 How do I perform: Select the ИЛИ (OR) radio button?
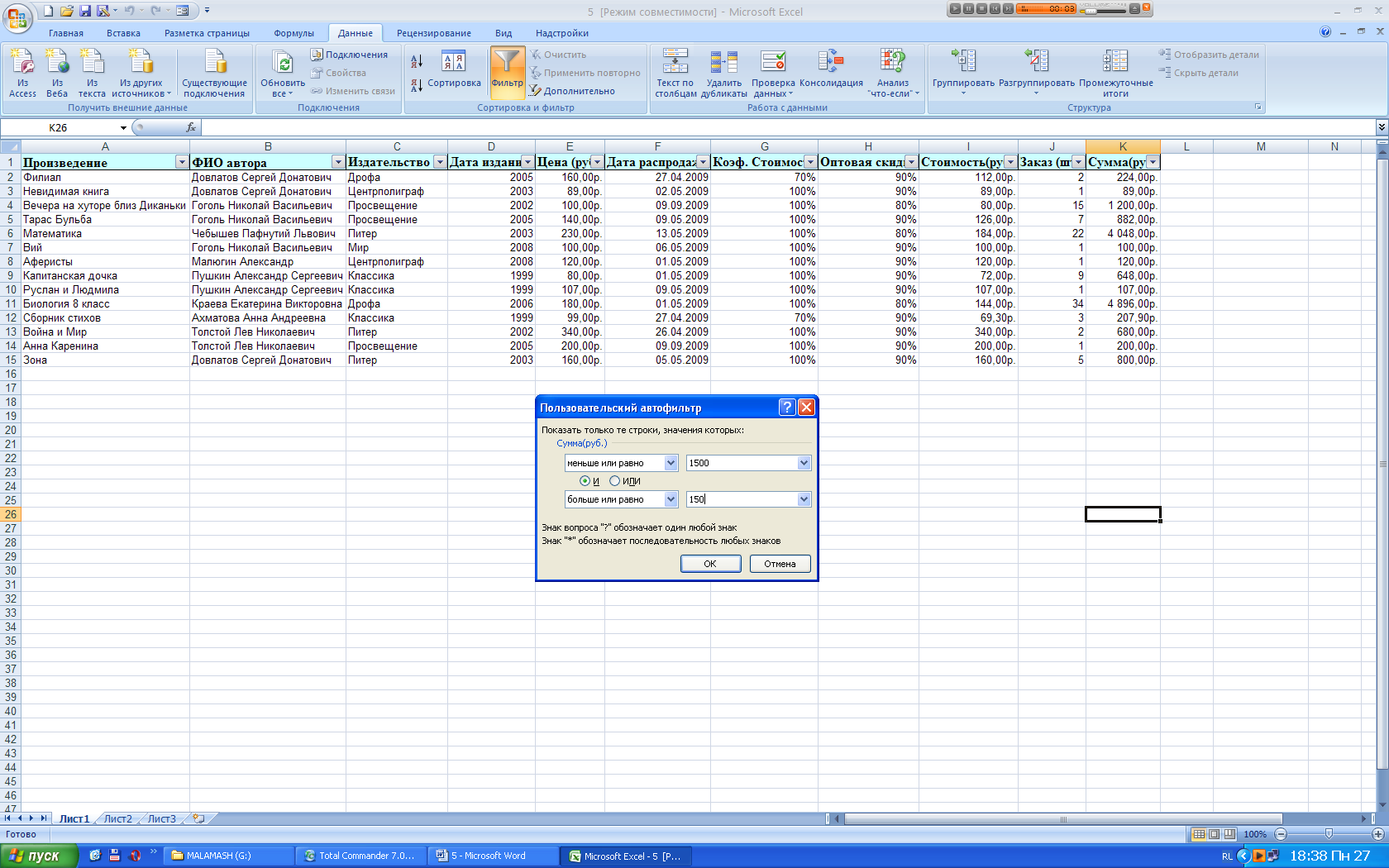click(x=614, y=481)
